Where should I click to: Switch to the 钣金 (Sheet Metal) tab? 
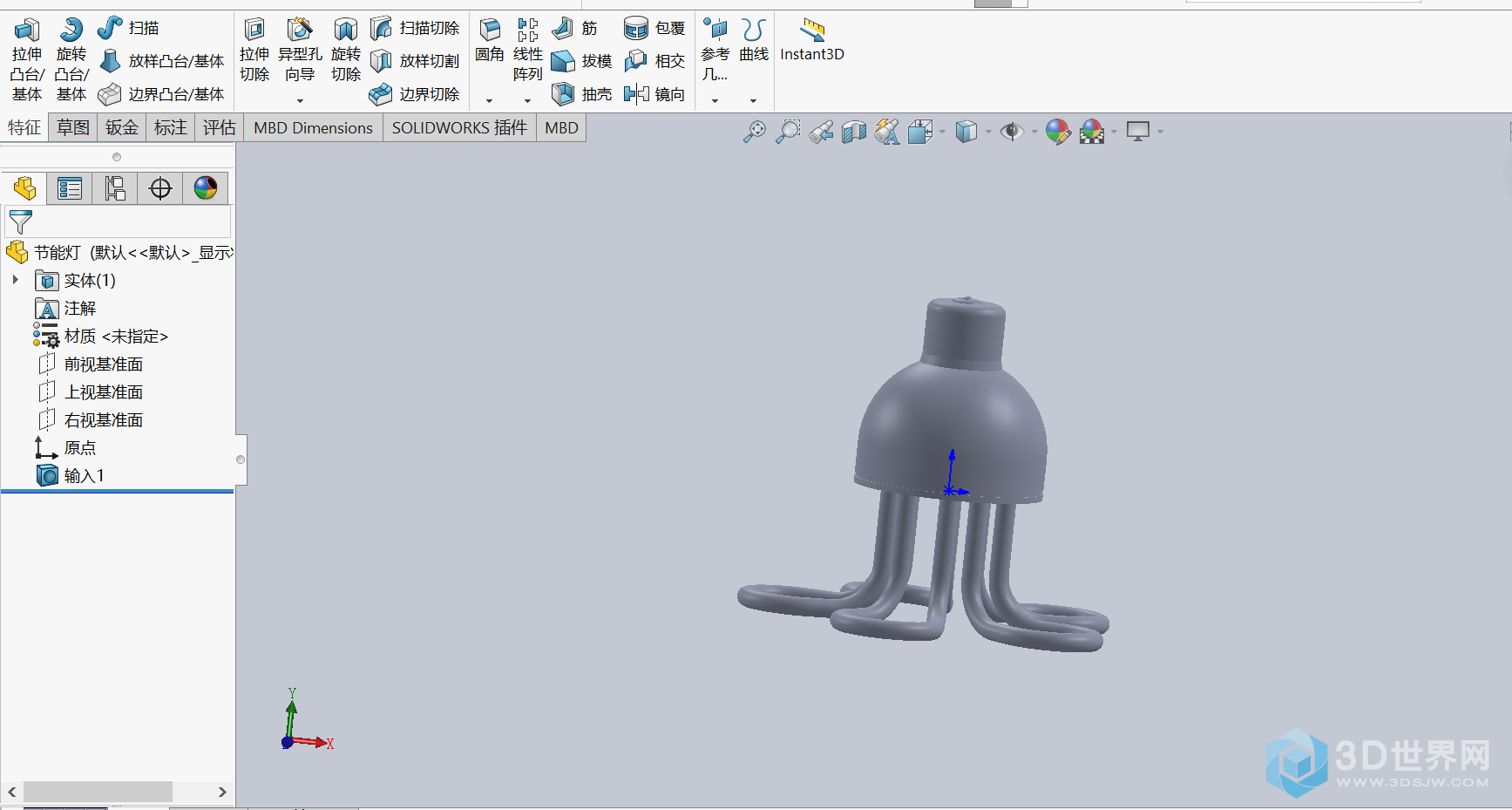pyautogui.click(x=122, y=128)
